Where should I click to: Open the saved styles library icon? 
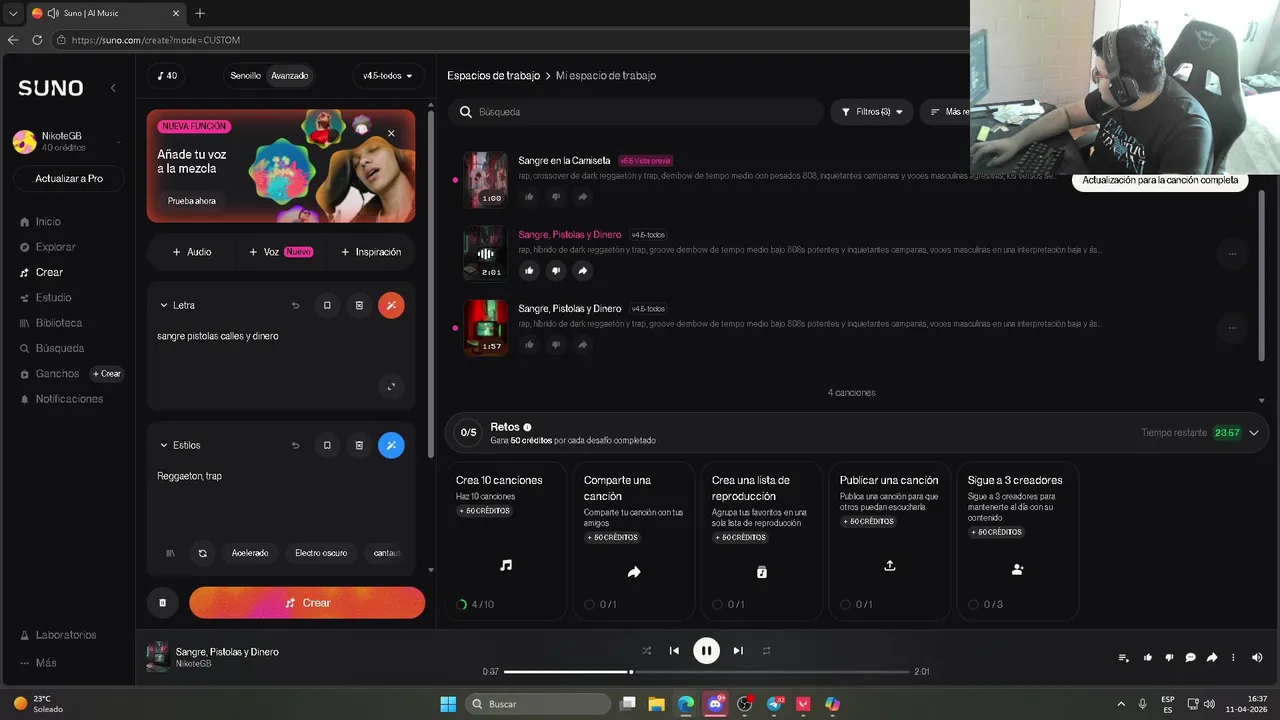pos(171,553)
